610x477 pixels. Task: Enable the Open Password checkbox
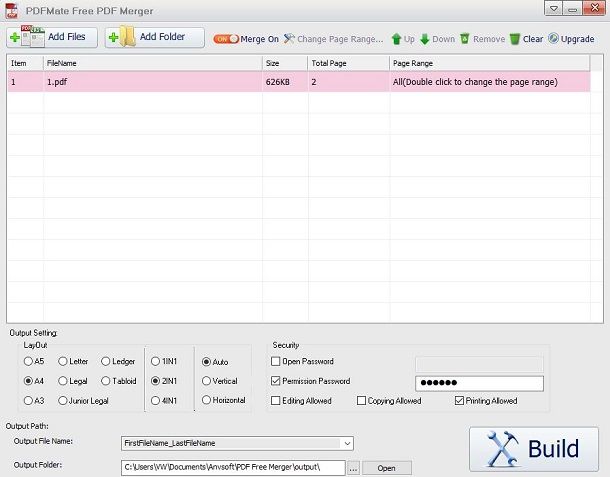275,361
